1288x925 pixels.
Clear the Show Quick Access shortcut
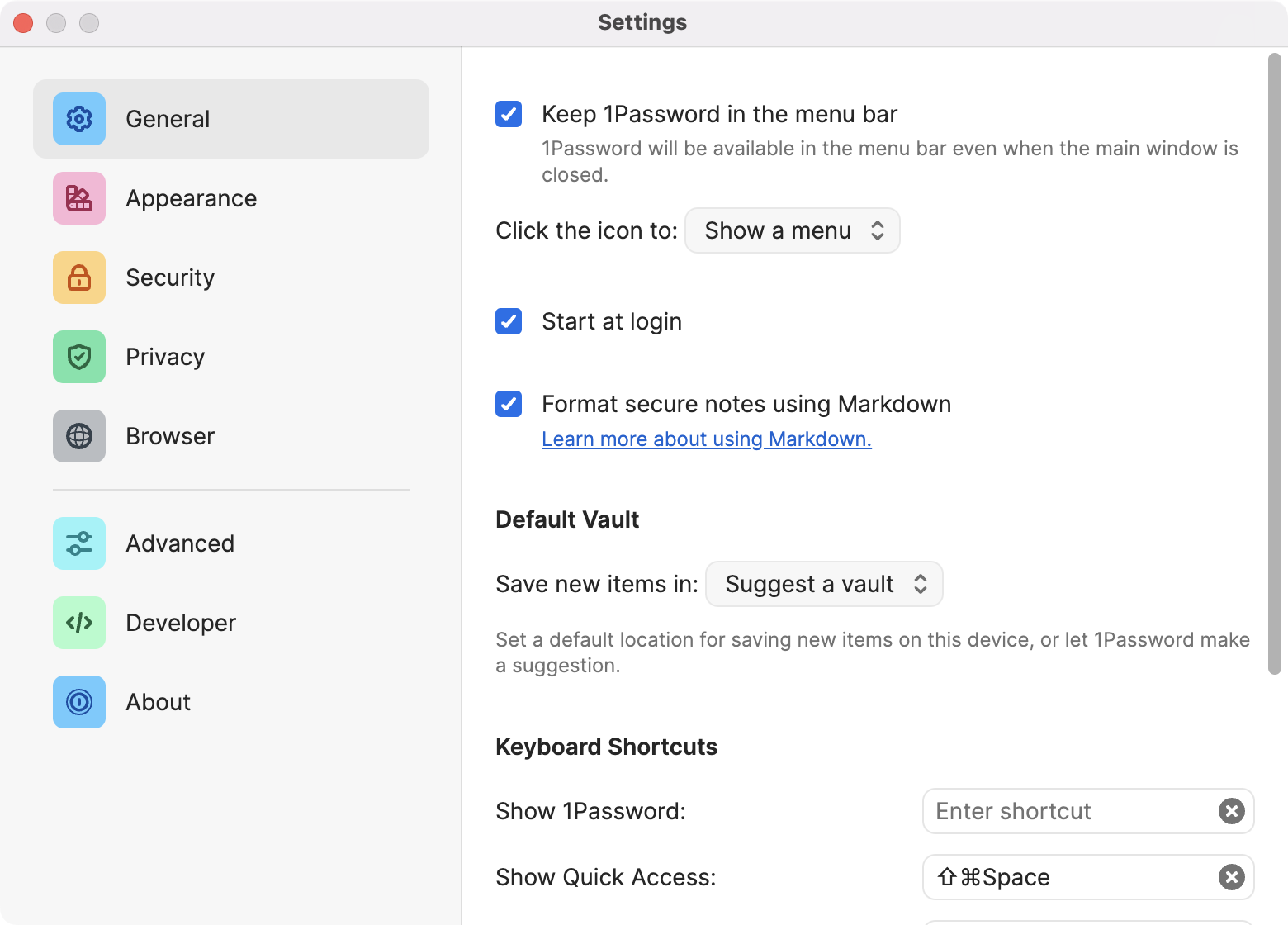[1231, 877]
